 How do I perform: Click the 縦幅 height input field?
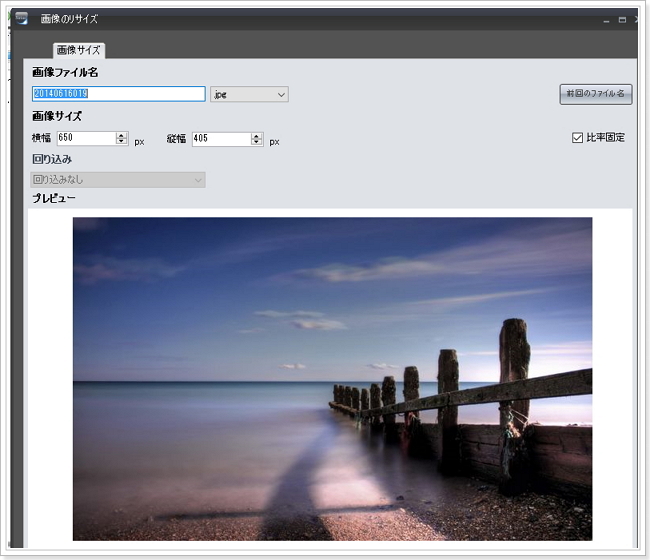220,139
